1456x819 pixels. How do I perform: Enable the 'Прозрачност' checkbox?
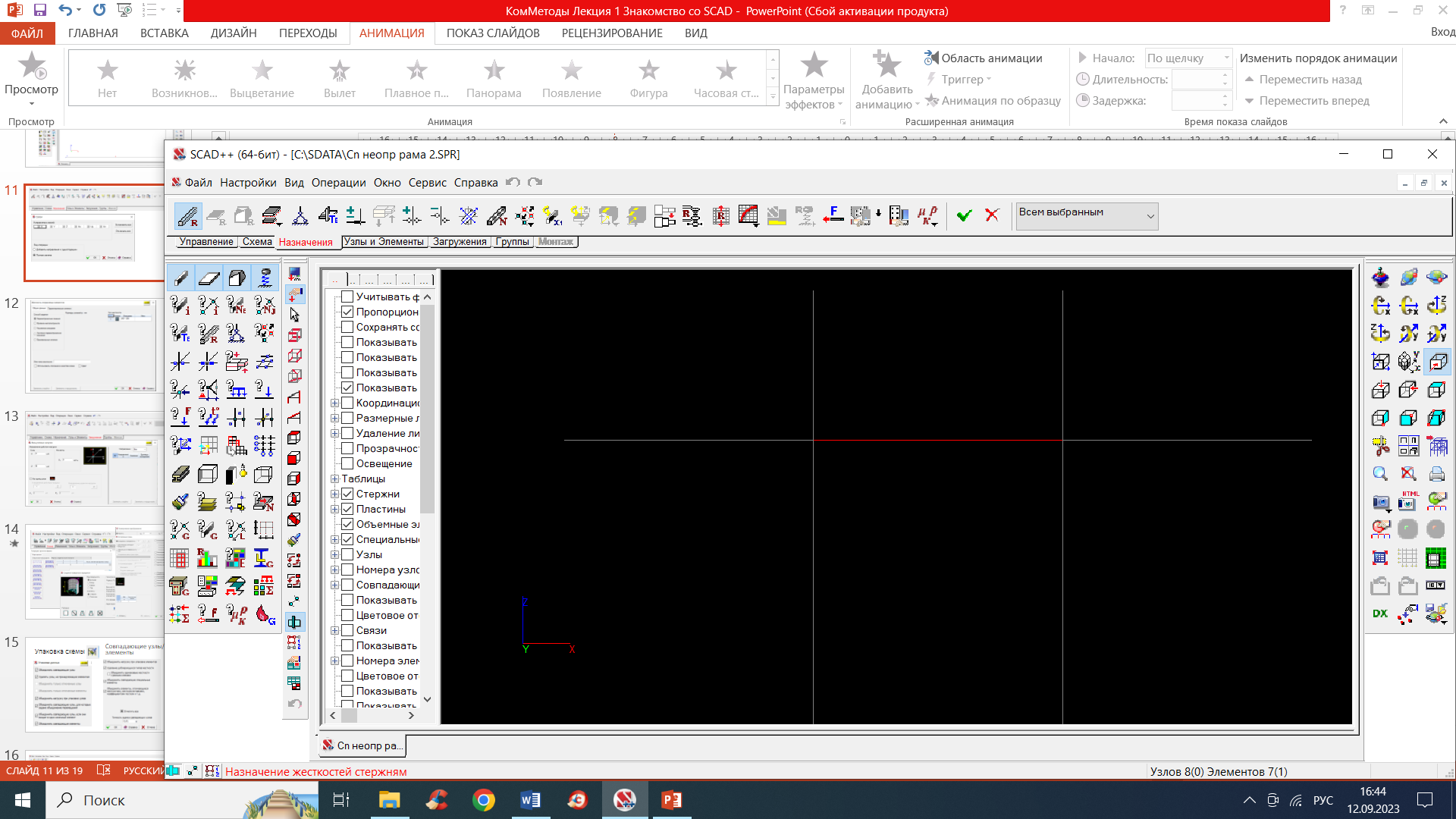[347, 448]
